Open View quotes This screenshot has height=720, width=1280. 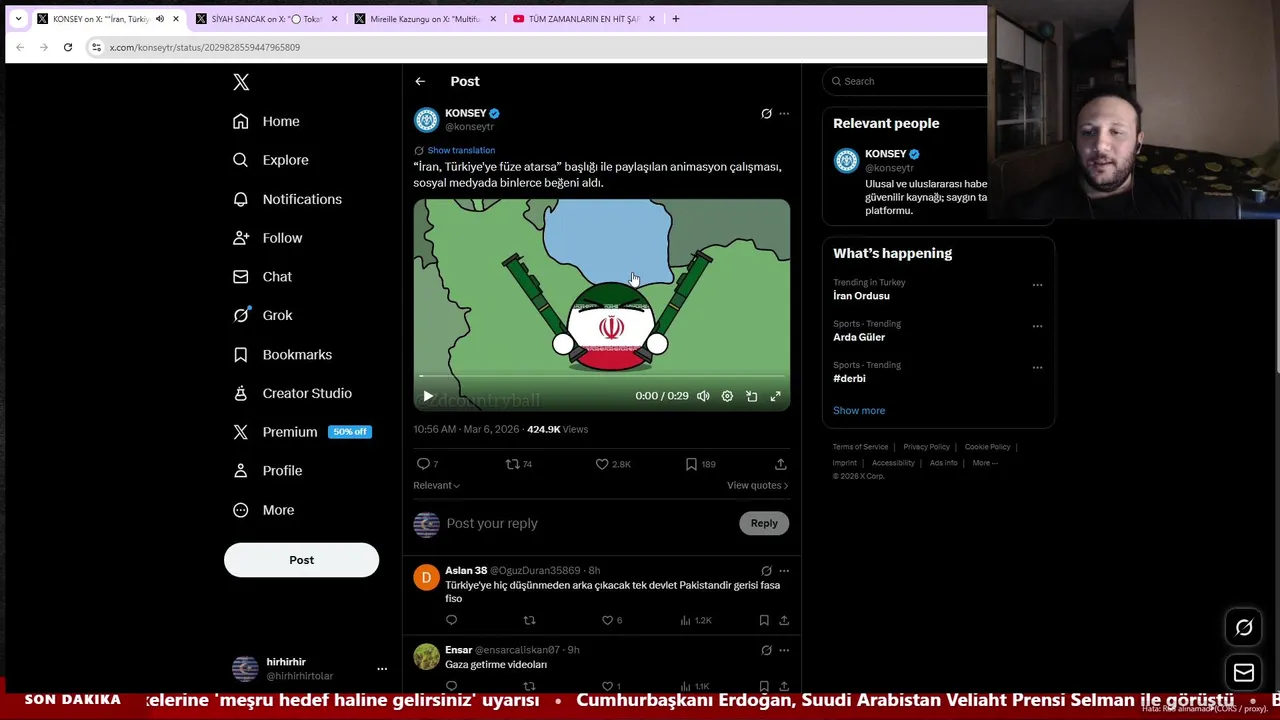[x=757, y=485]
